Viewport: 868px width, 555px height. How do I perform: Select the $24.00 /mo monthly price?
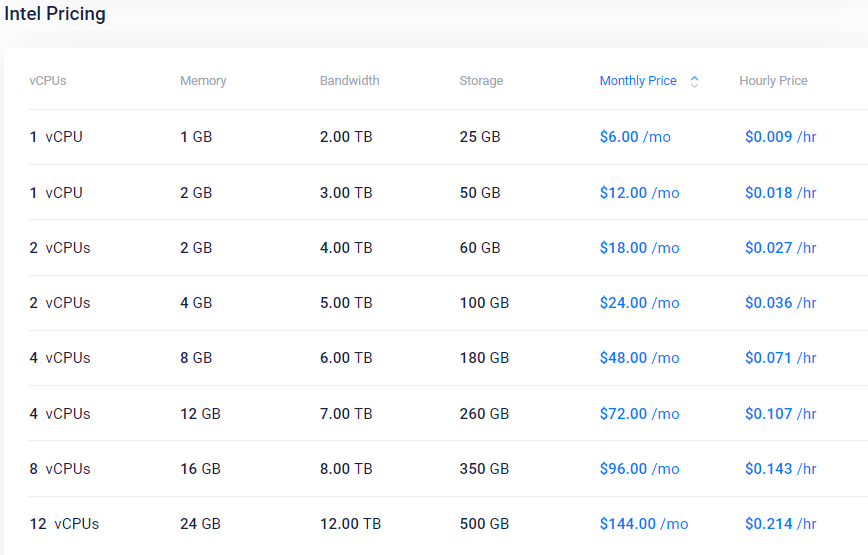pyautogui.click(x=639, y=303)
